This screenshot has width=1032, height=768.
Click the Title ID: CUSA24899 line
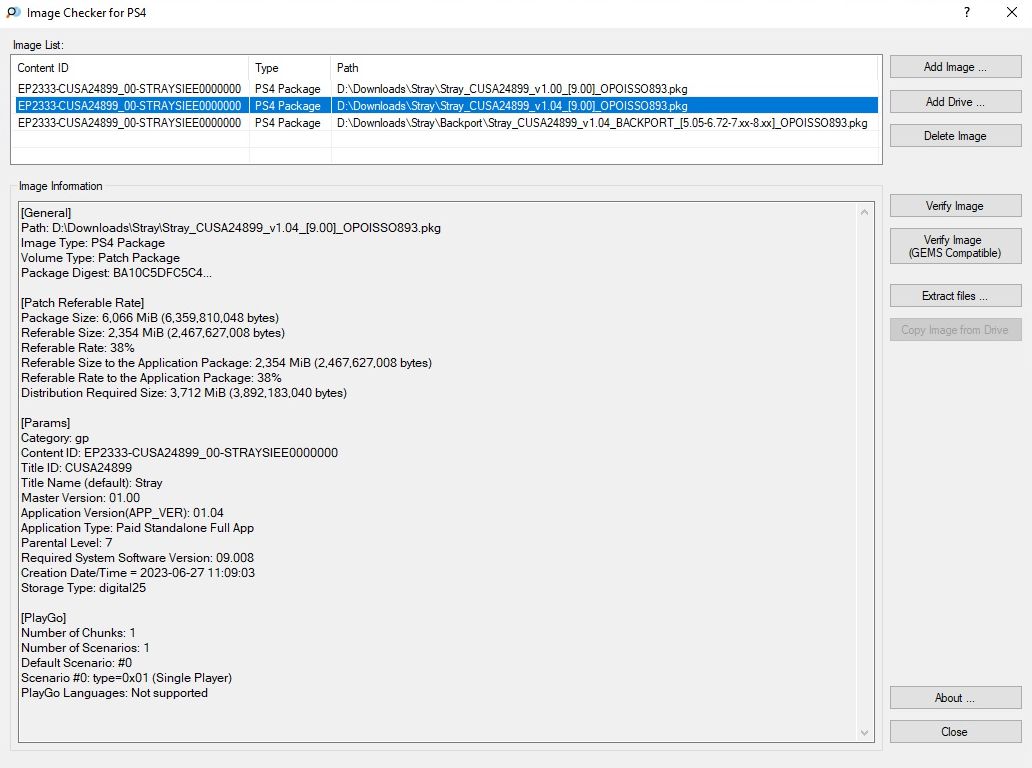(x=76, y=468)
